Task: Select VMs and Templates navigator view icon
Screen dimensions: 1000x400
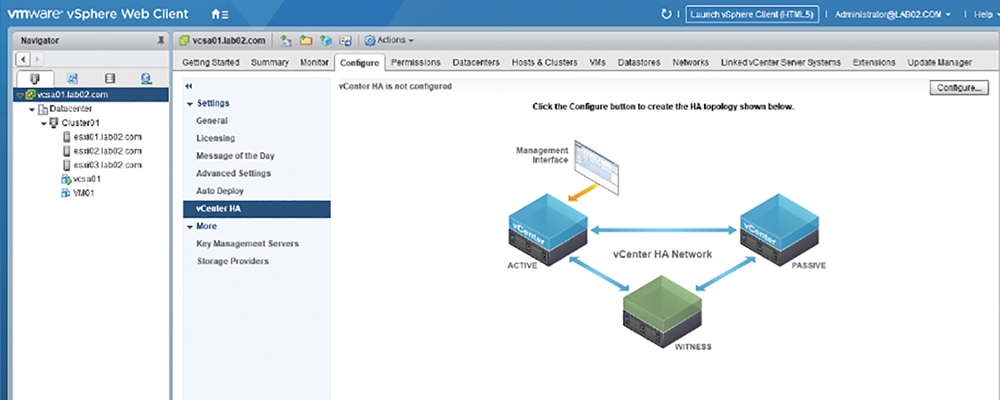Action: coord(72,78)
